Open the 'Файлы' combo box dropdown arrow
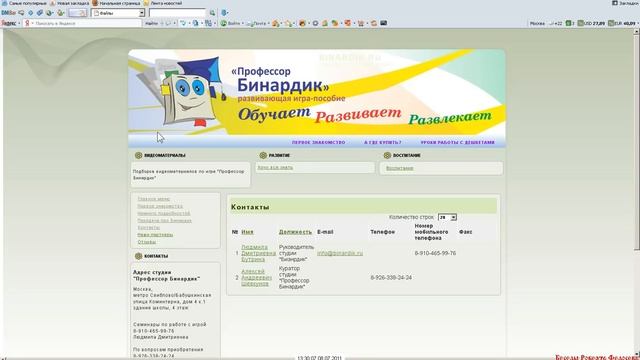This screenshot has height=360, width=640. pyautogui.click(x=142, y=13)
